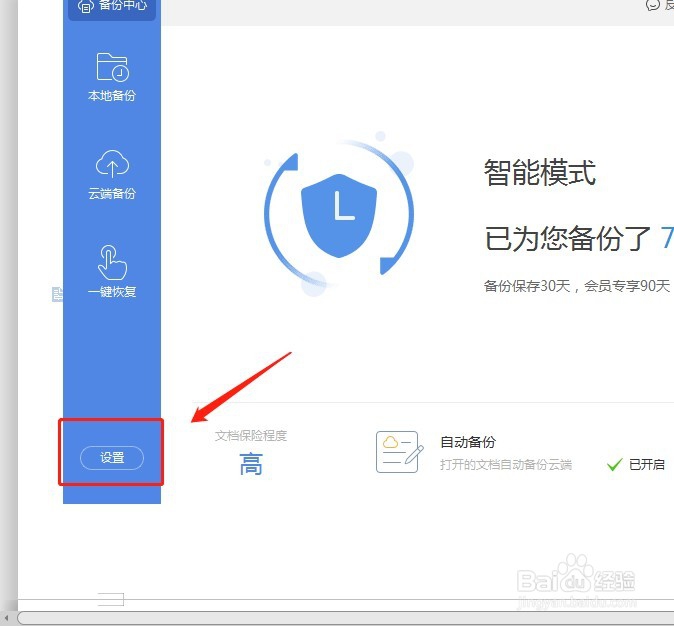
Task: Click 打开的文档自动备份云端 description
Action: [x=506, y=464]
